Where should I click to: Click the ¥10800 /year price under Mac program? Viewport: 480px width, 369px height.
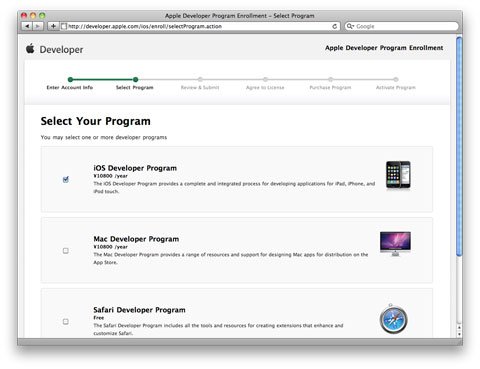[x=110, y=247]
